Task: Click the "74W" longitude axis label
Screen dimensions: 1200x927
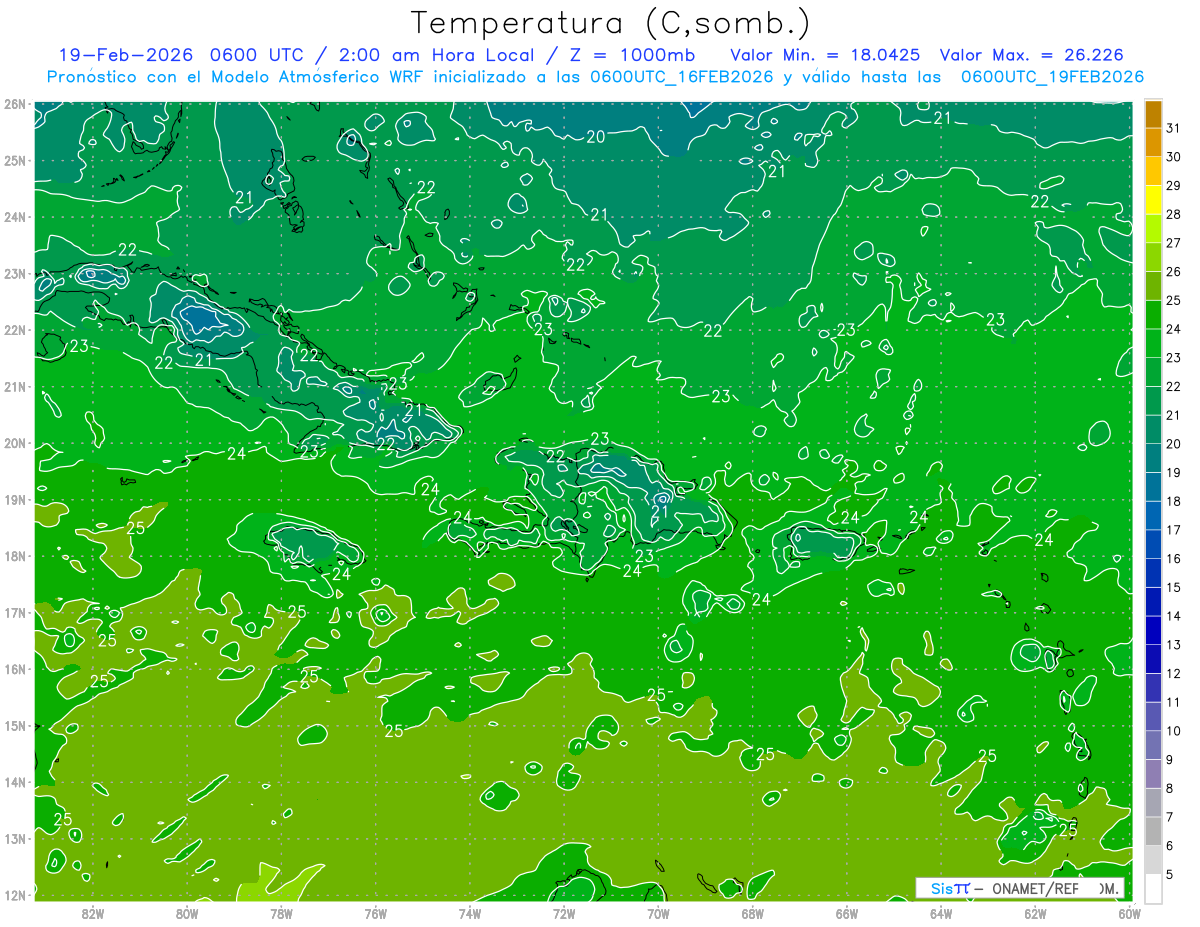Action: click(x=469, y=913)
